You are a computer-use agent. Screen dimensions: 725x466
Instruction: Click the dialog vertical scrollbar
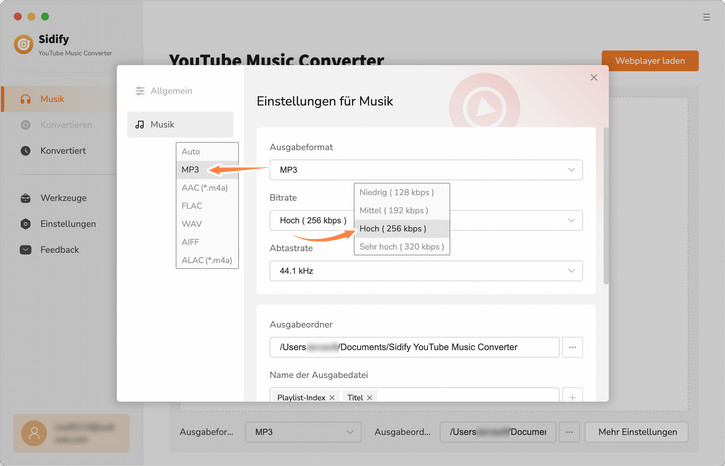(606, 206)
